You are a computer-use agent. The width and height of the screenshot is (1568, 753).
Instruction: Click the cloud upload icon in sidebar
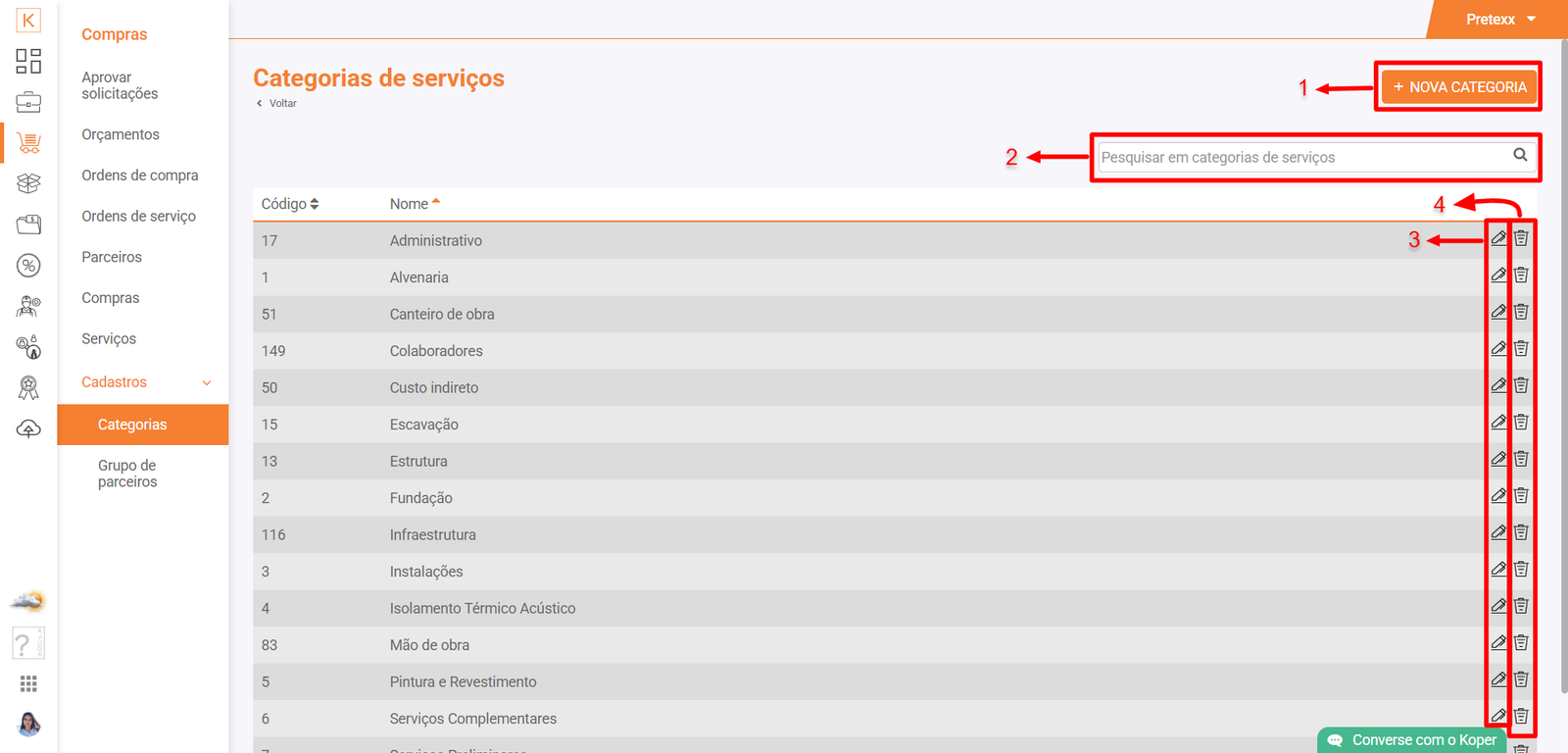coord(28,429)
